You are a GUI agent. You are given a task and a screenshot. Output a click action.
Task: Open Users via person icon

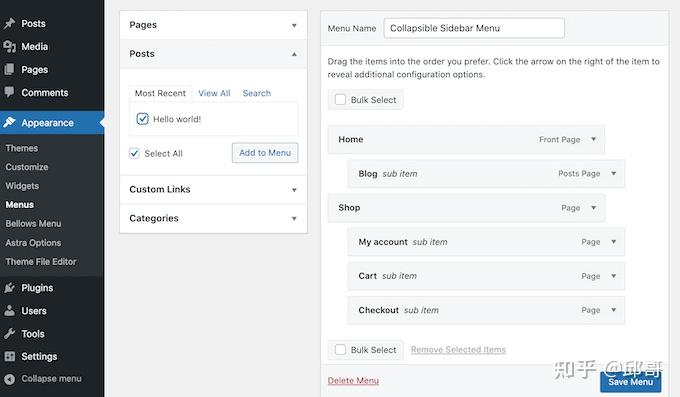9,311
